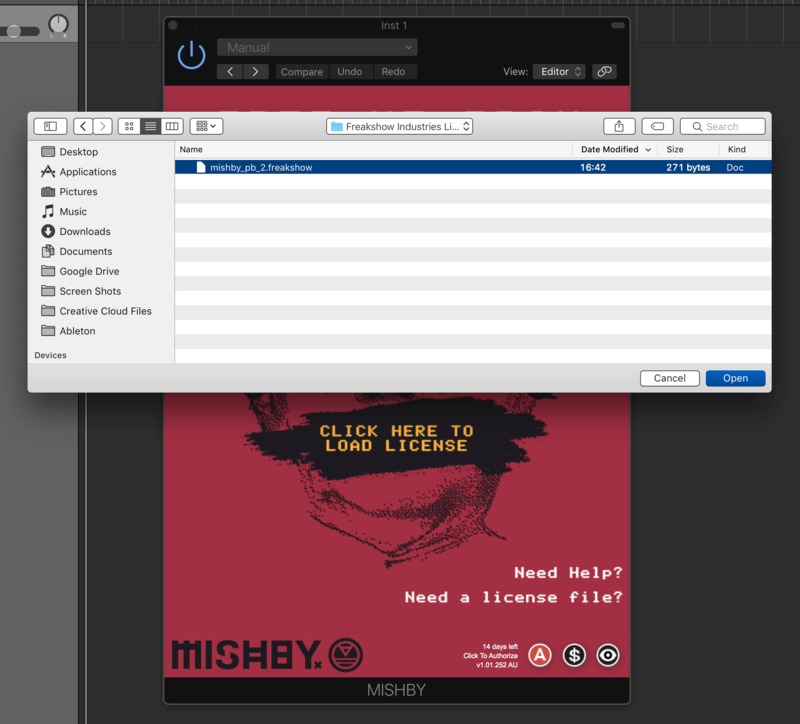Sort by the Size column header

pyautogui.click(x=688, y=149)
